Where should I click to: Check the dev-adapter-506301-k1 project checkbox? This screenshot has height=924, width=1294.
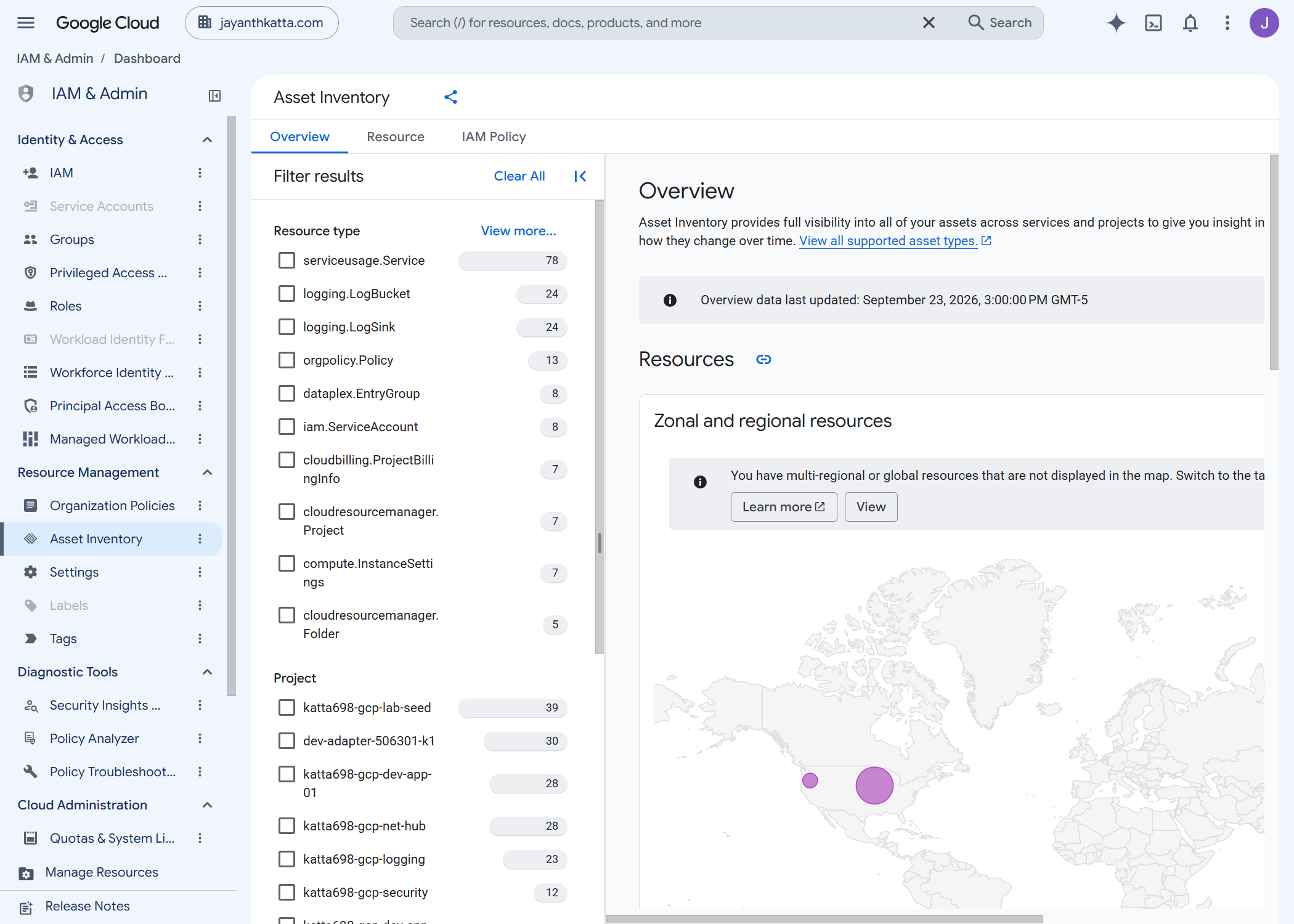(x=287, y=741)
